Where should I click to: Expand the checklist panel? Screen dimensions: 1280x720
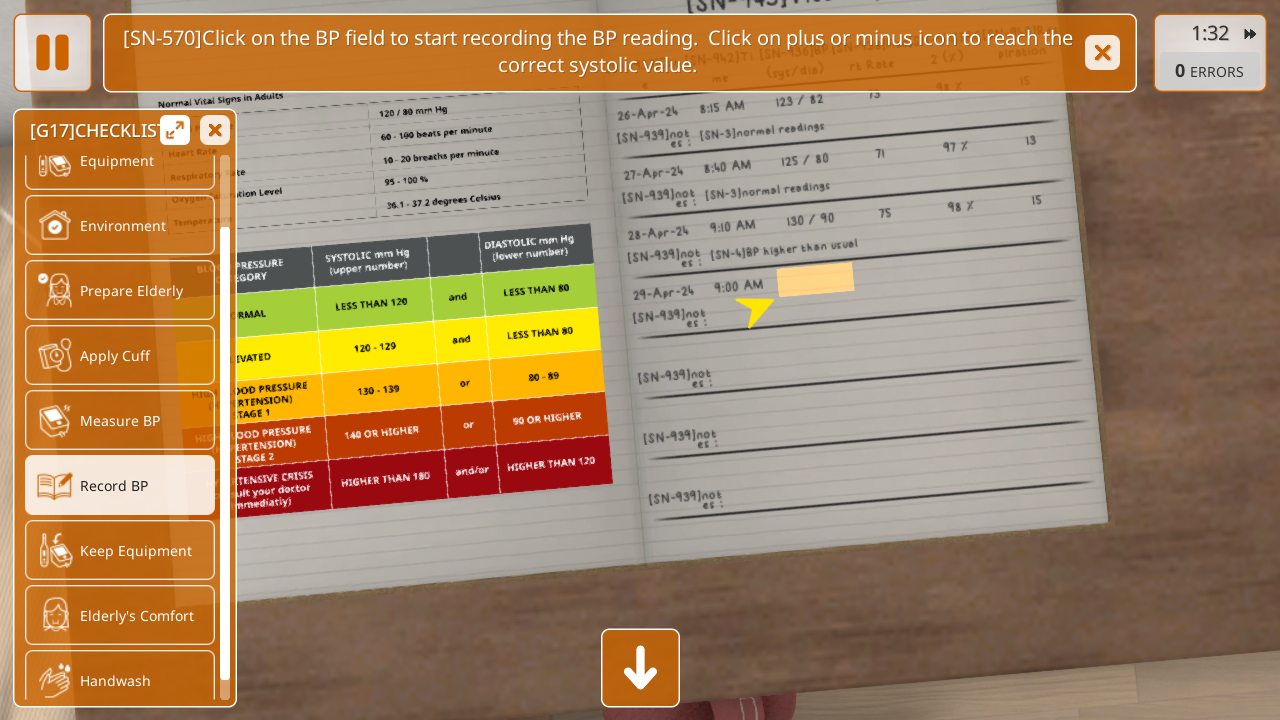click(x=175, y=130)
